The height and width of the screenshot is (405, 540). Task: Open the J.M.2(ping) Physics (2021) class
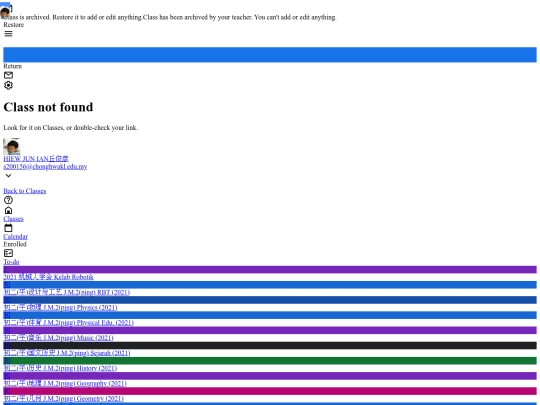tap(60, 308)
